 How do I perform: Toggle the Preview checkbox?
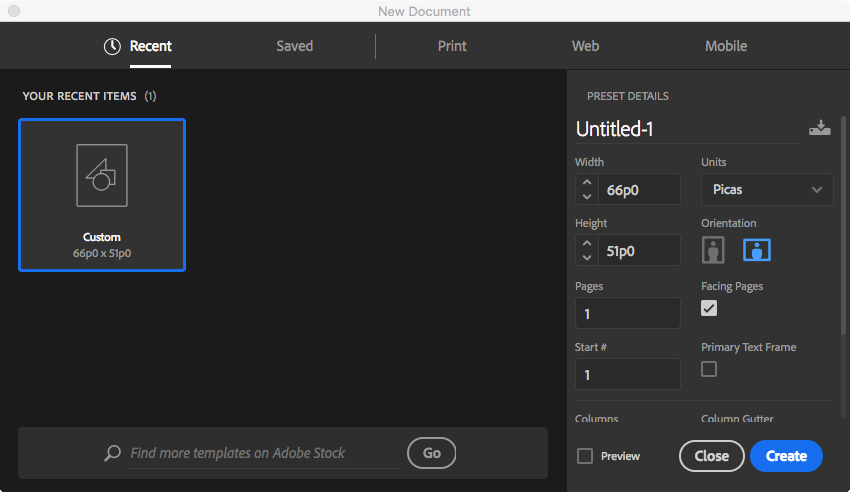click(585, 456)
